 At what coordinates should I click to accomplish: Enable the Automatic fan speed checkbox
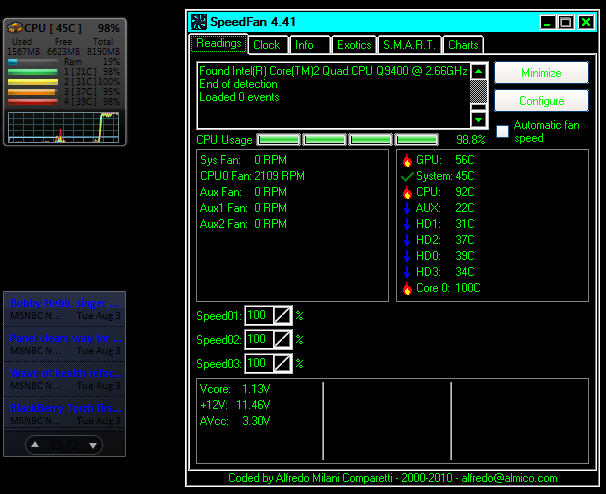coord(502,131)
